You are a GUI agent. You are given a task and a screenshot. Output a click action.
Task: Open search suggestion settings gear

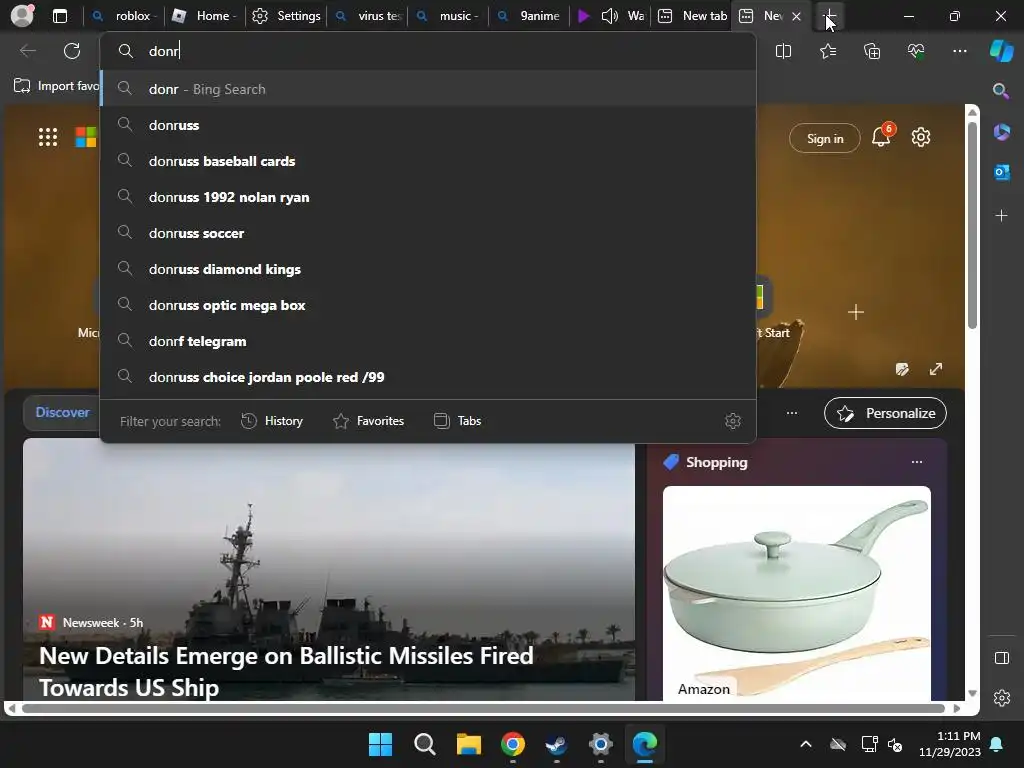(733, 421)
